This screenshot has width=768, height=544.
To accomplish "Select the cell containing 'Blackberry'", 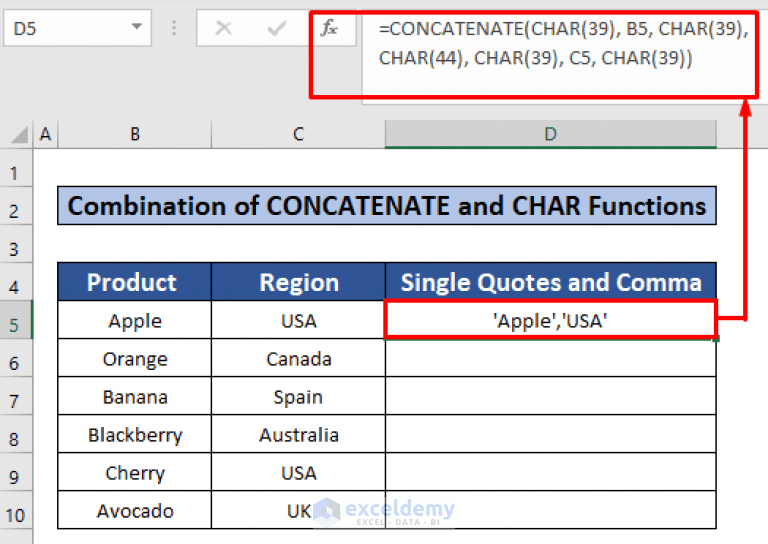I will pos(134,434).
